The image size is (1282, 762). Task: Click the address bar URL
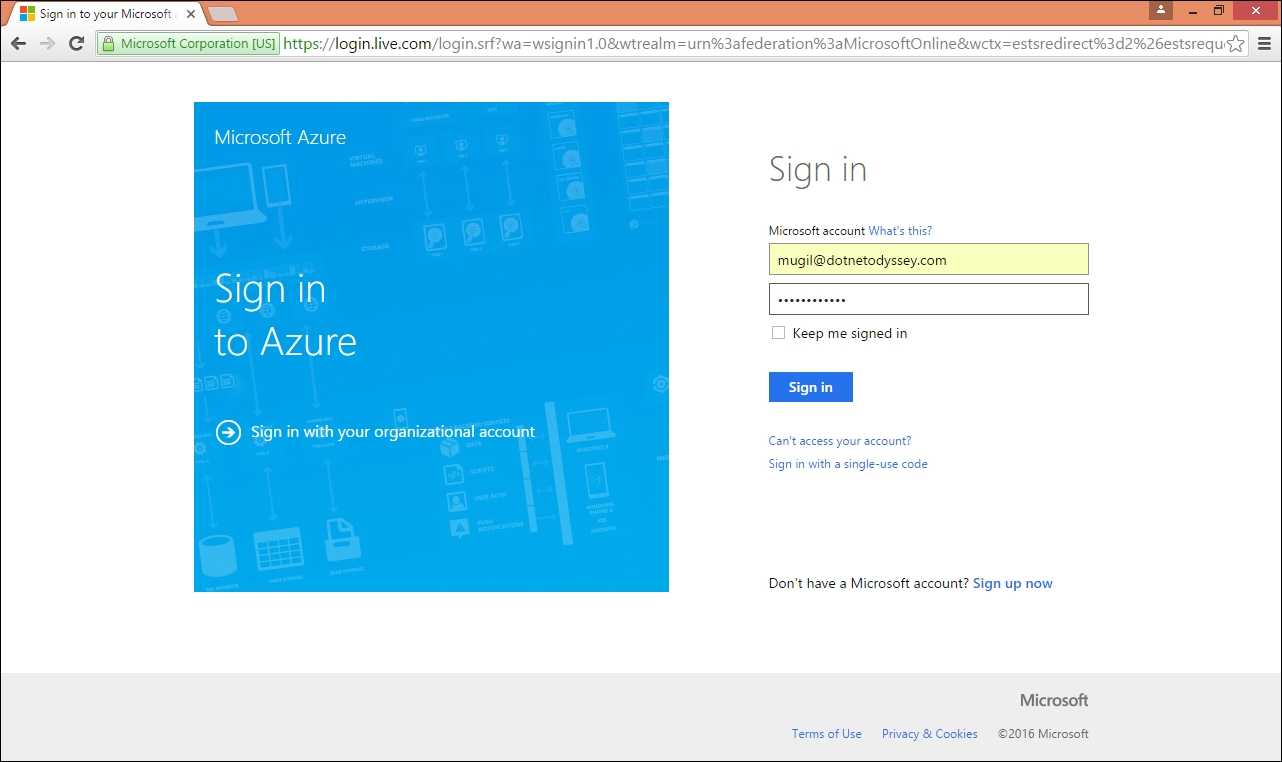(753, 43)
